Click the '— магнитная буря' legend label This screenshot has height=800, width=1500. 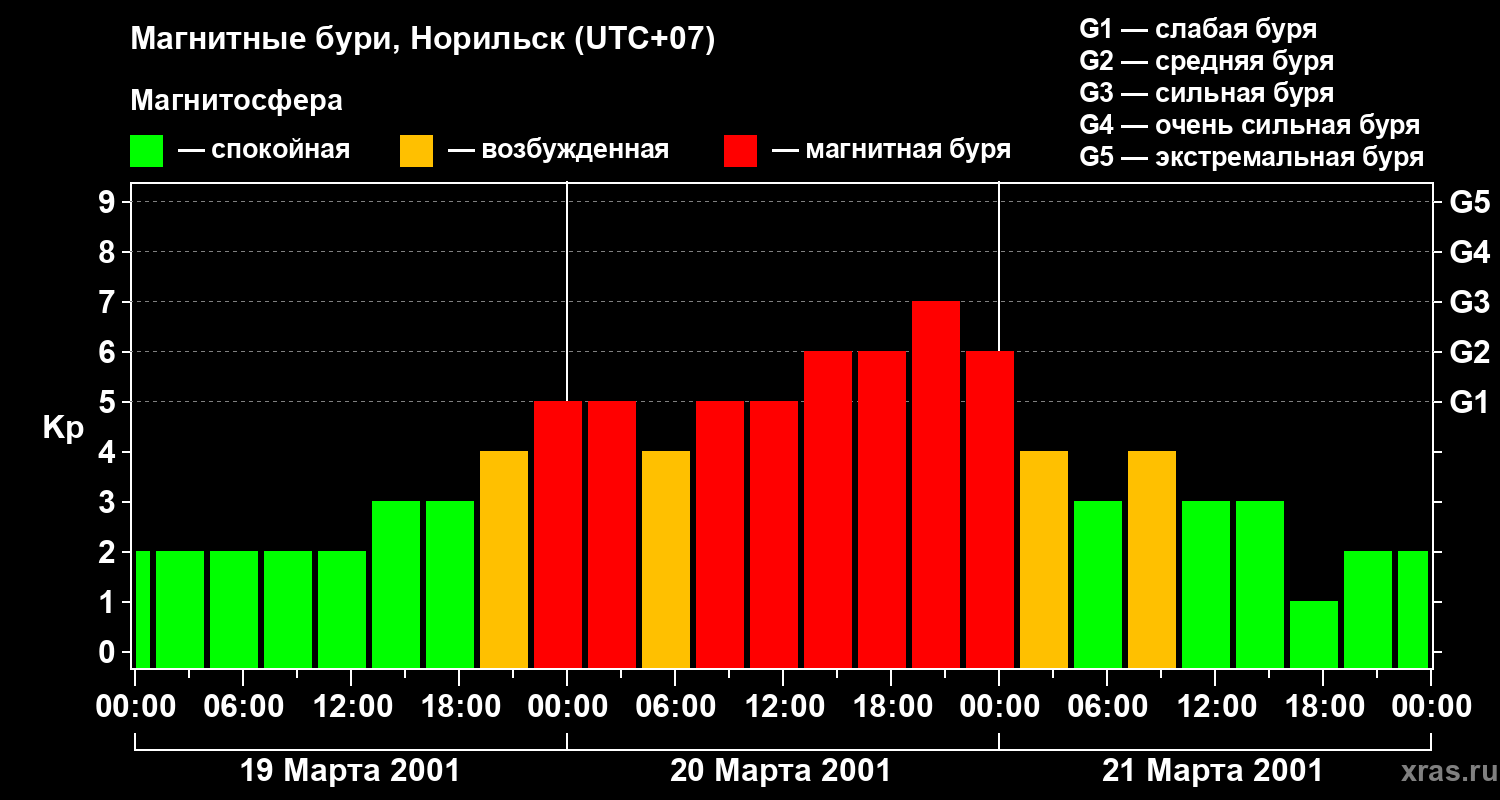892,151
